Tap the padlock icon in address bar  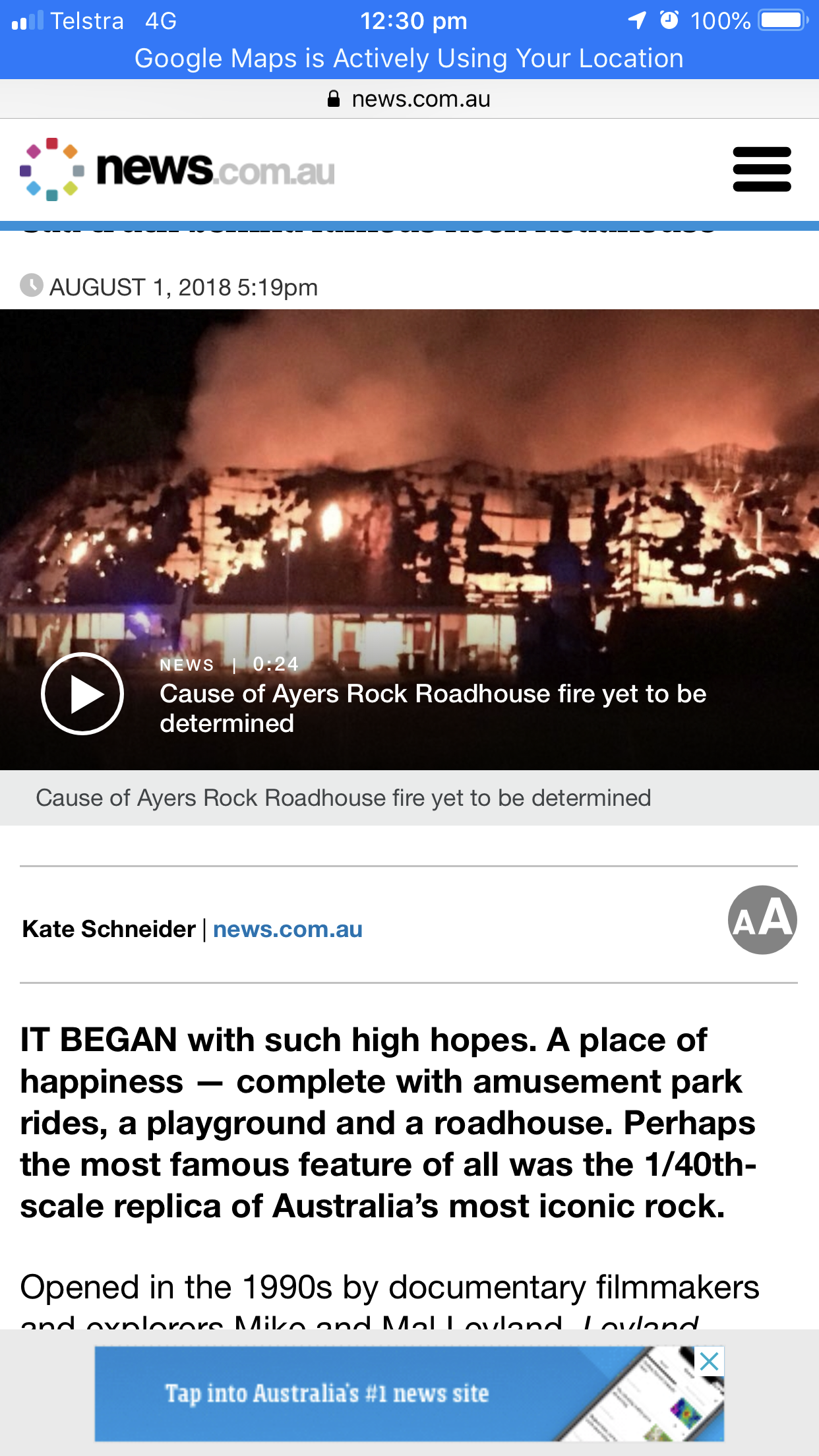pos(334,99)
